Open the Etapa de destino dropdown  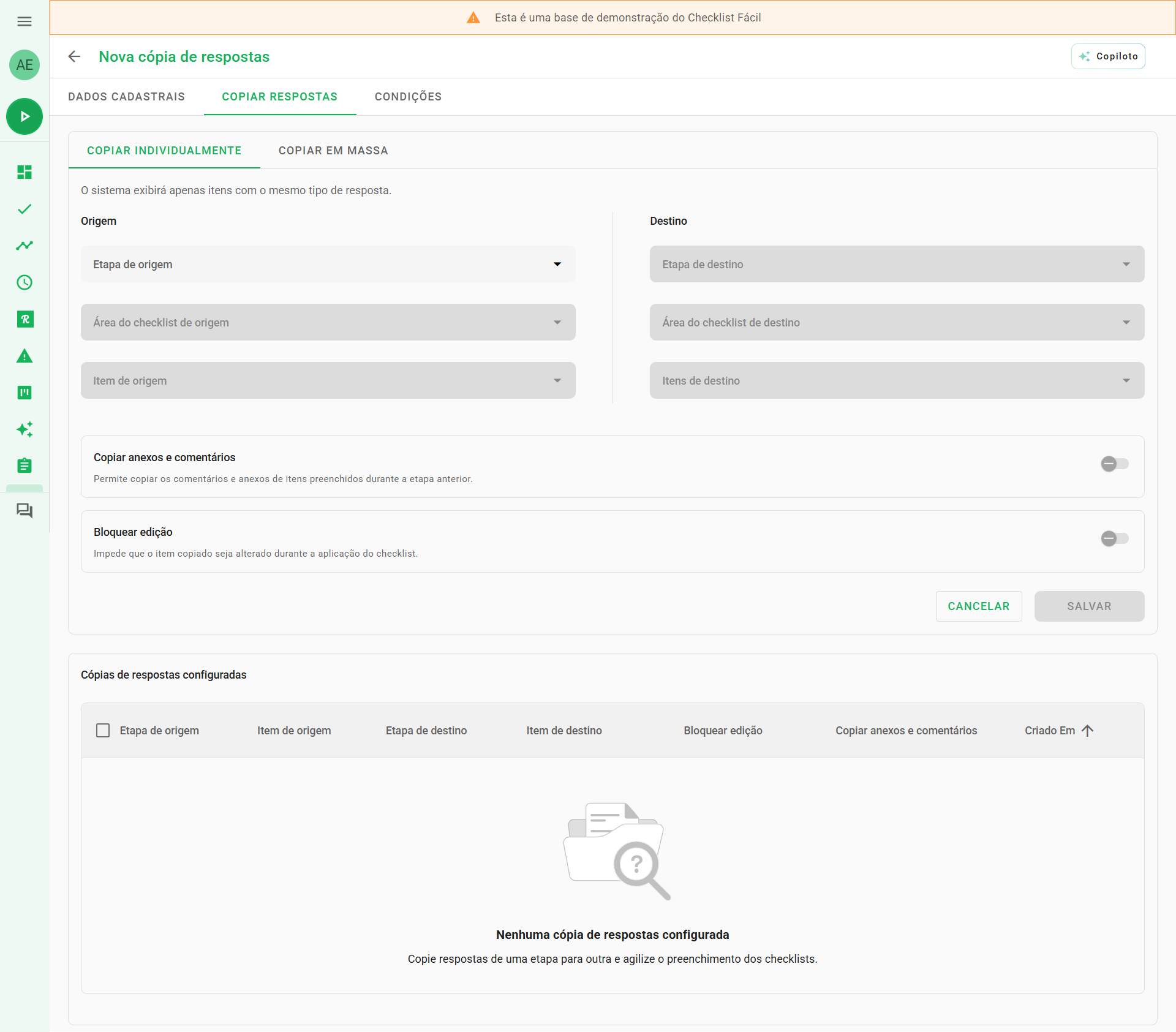coord(897,264)
